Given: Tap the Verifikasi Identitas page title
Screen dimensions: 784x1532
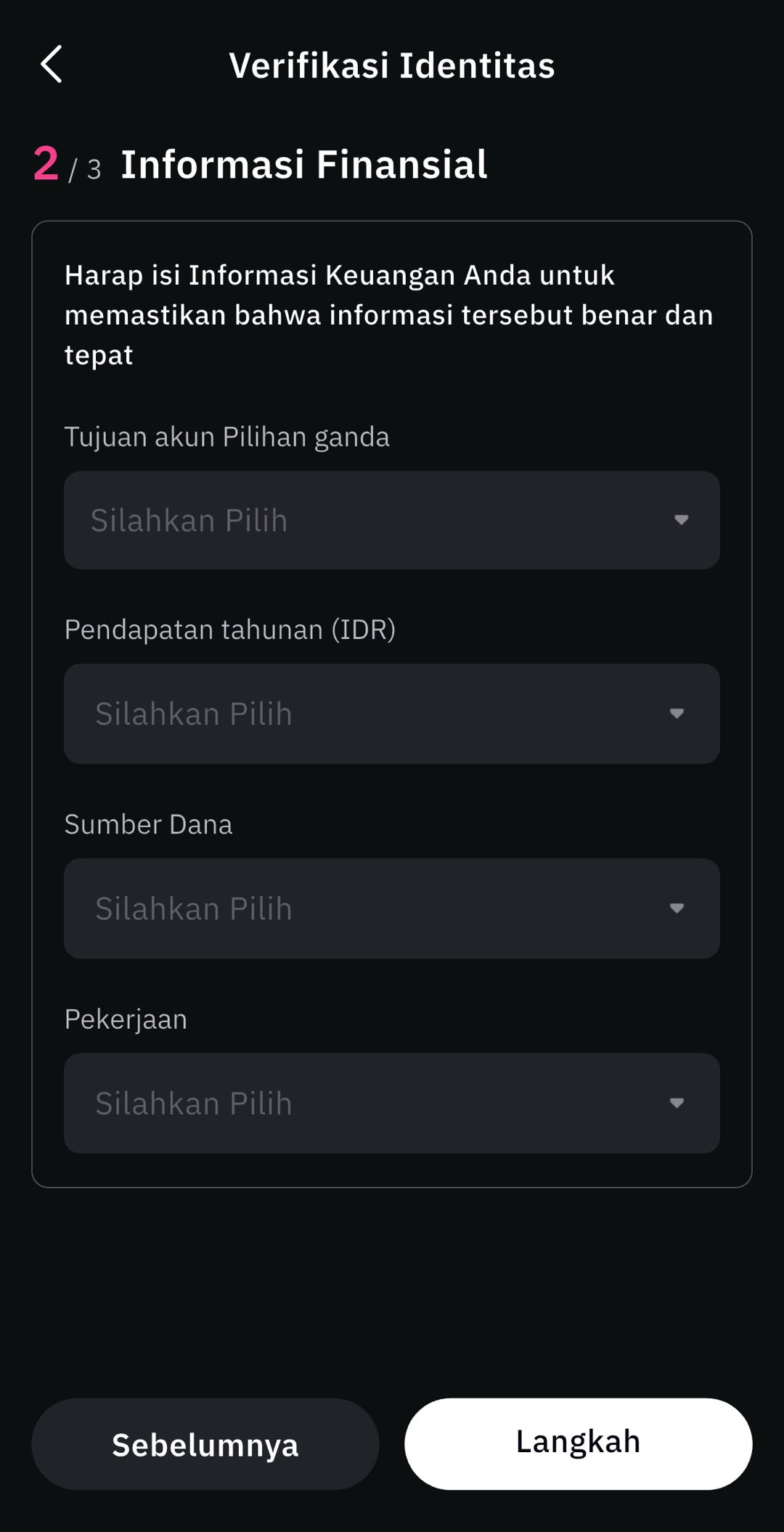Looking at the screenshot, I should (x=392, y=65).
